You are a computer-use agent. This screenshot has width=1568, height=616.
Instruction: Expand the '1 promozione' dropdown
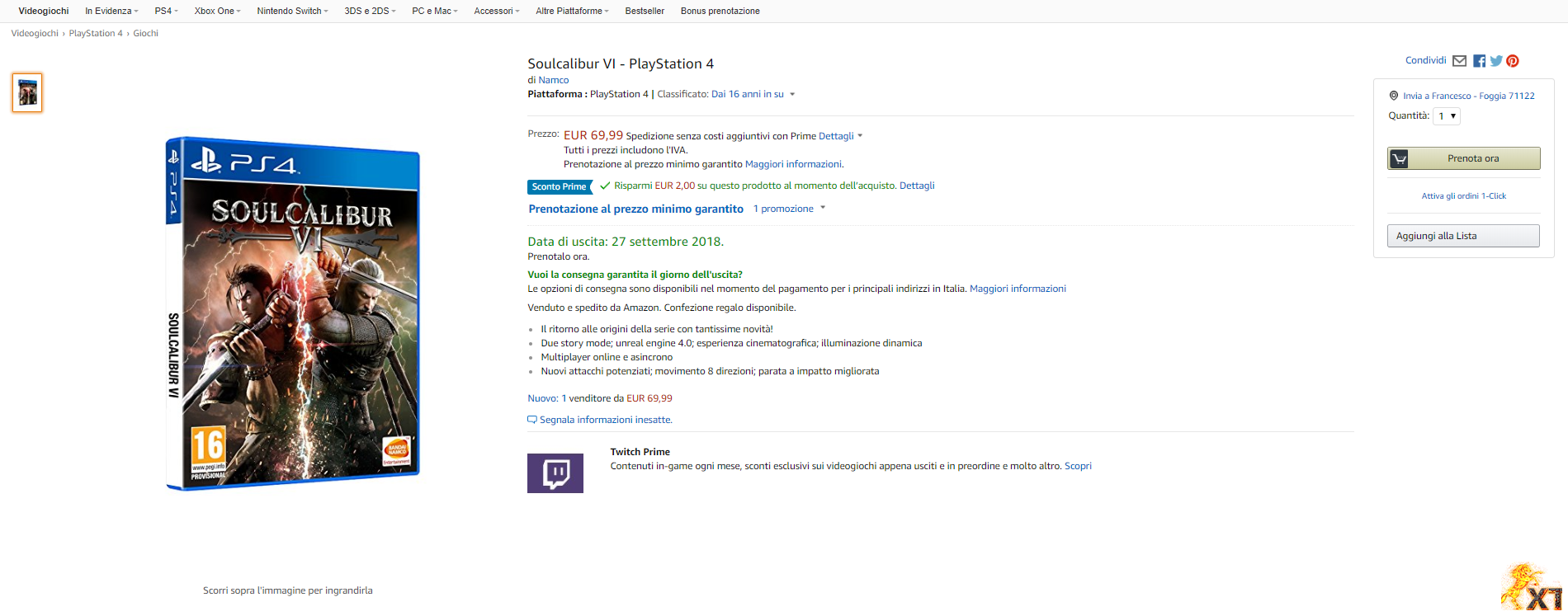[x=822, y=209]
